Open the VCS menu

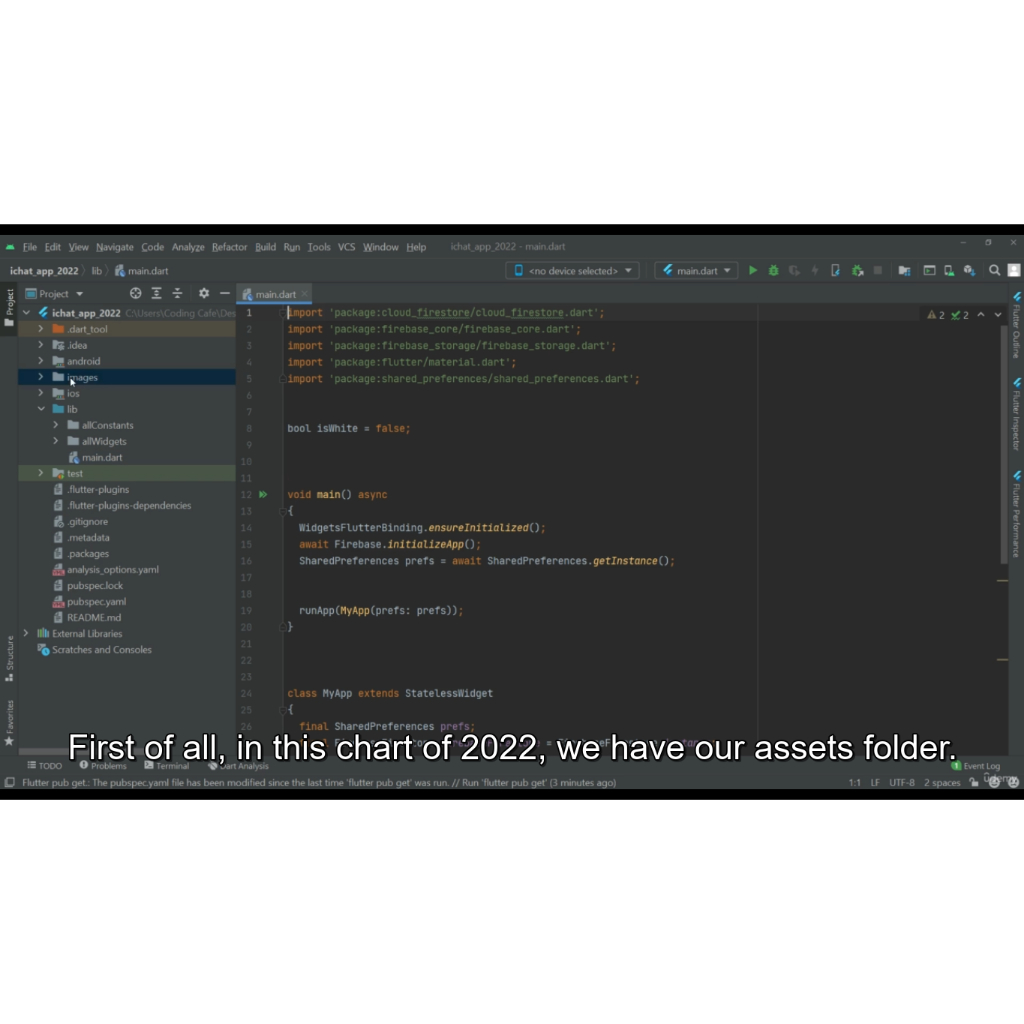[x=346, y=247]
